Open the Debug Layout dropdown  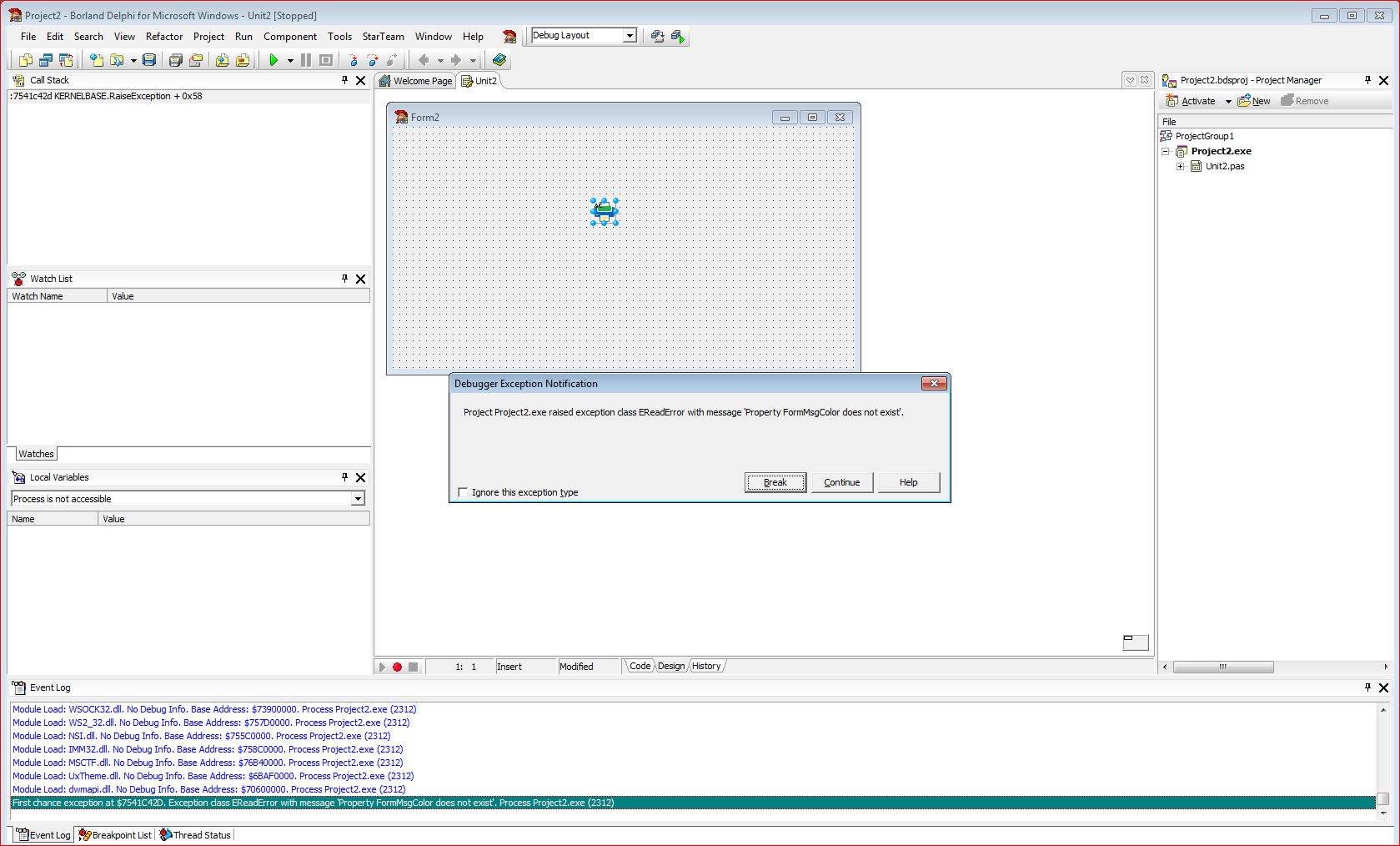tap(630, 35)
